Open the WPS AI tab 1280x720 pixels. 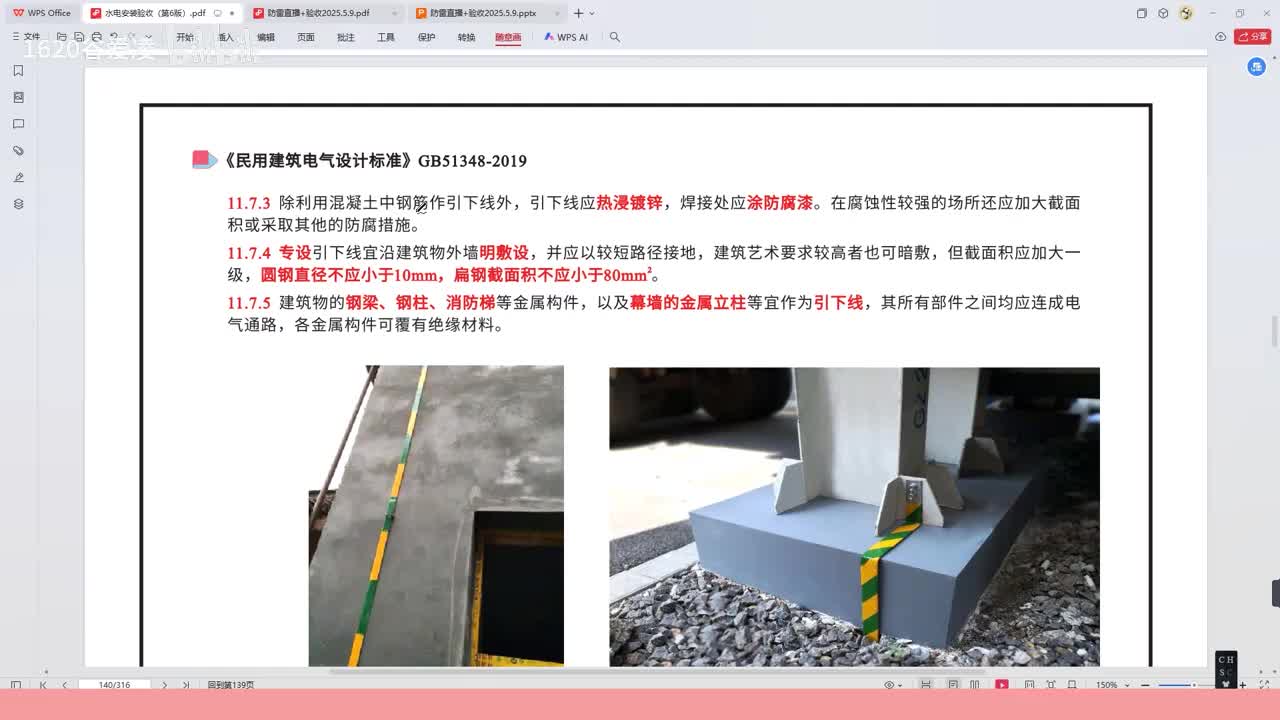pos(566,37)
